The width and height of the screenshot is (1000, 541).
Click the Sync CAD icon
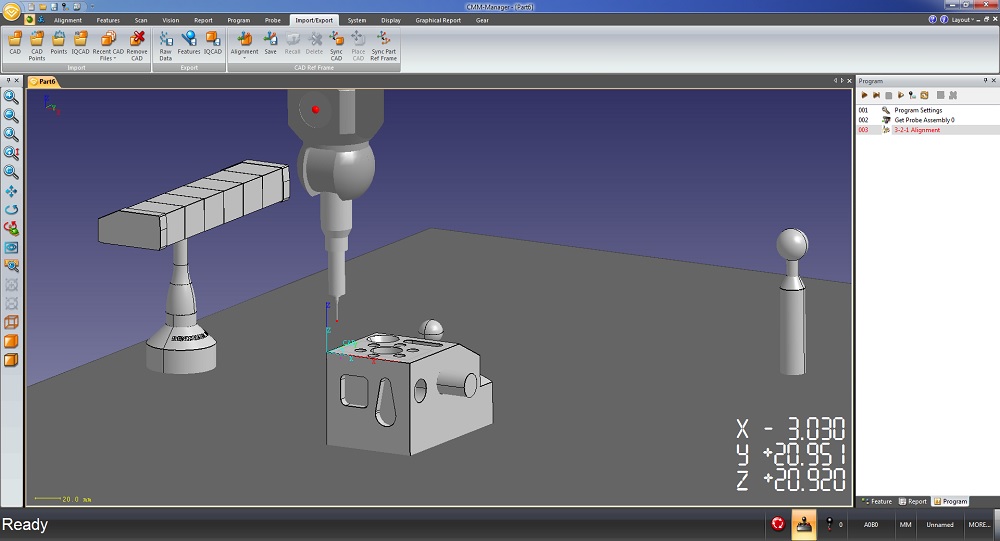[x=336, y=41]
